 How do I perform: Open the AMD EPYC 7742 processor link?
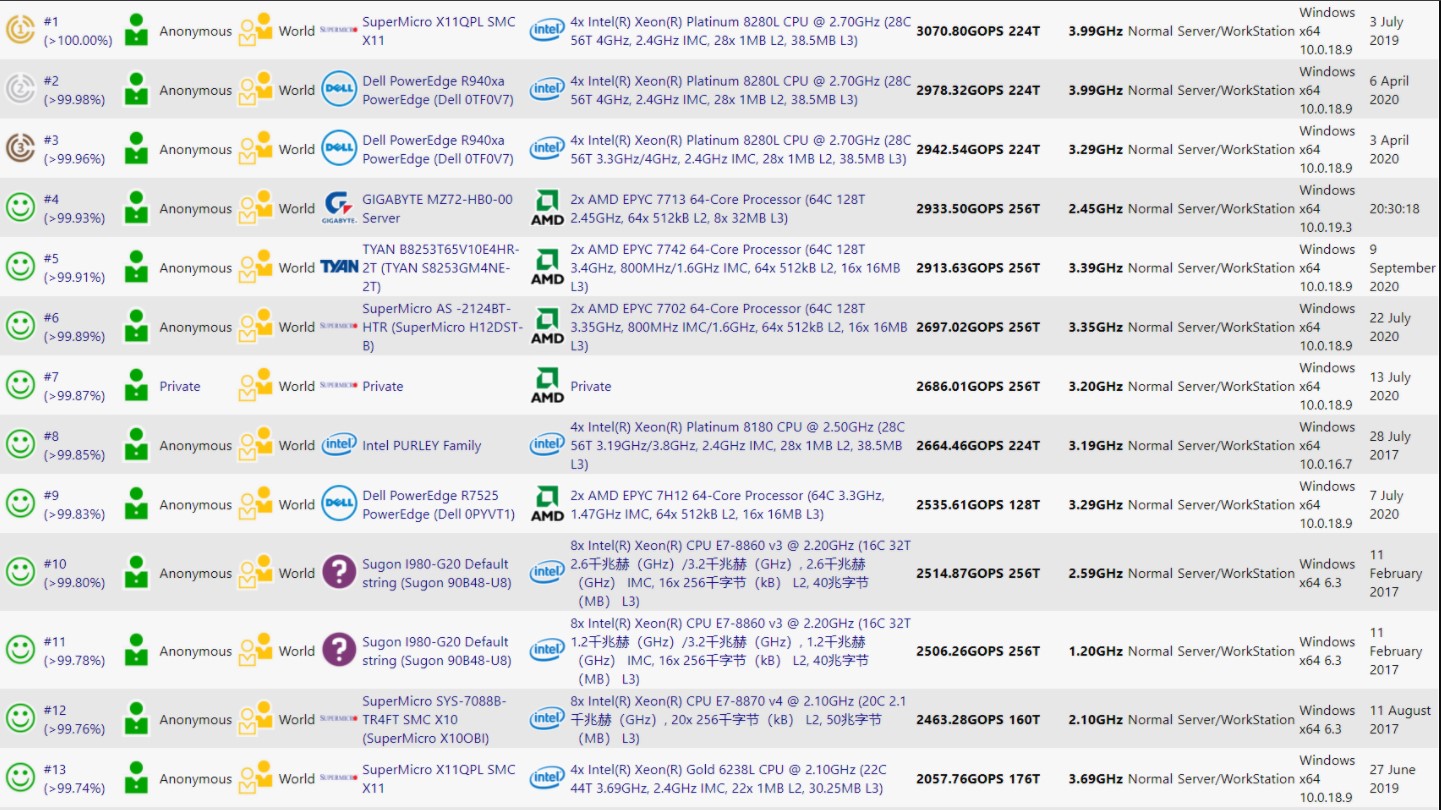(735, 267)
